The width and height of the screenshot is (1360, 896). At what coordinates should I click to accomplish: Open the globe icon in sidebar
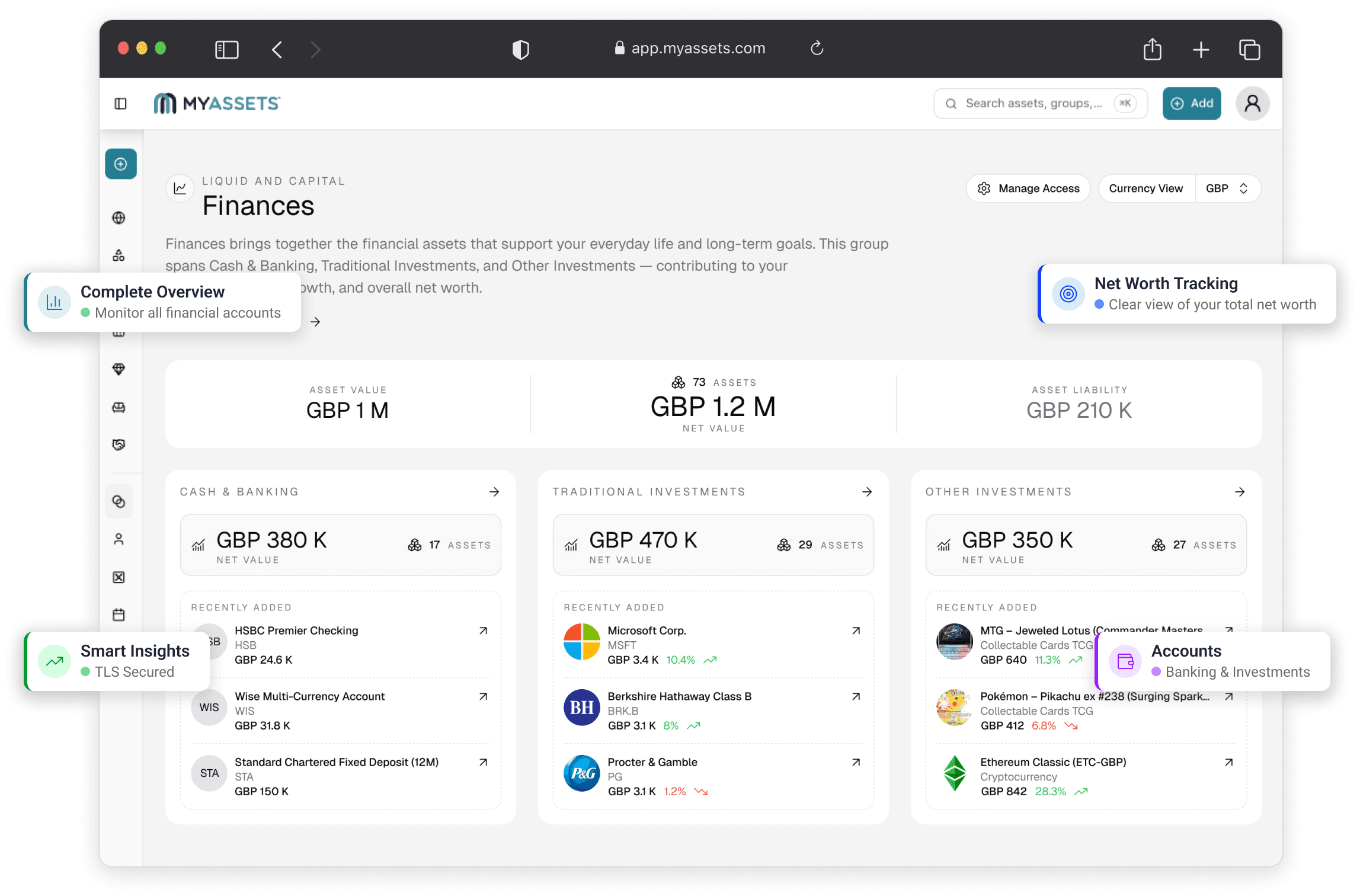[119, 217]
